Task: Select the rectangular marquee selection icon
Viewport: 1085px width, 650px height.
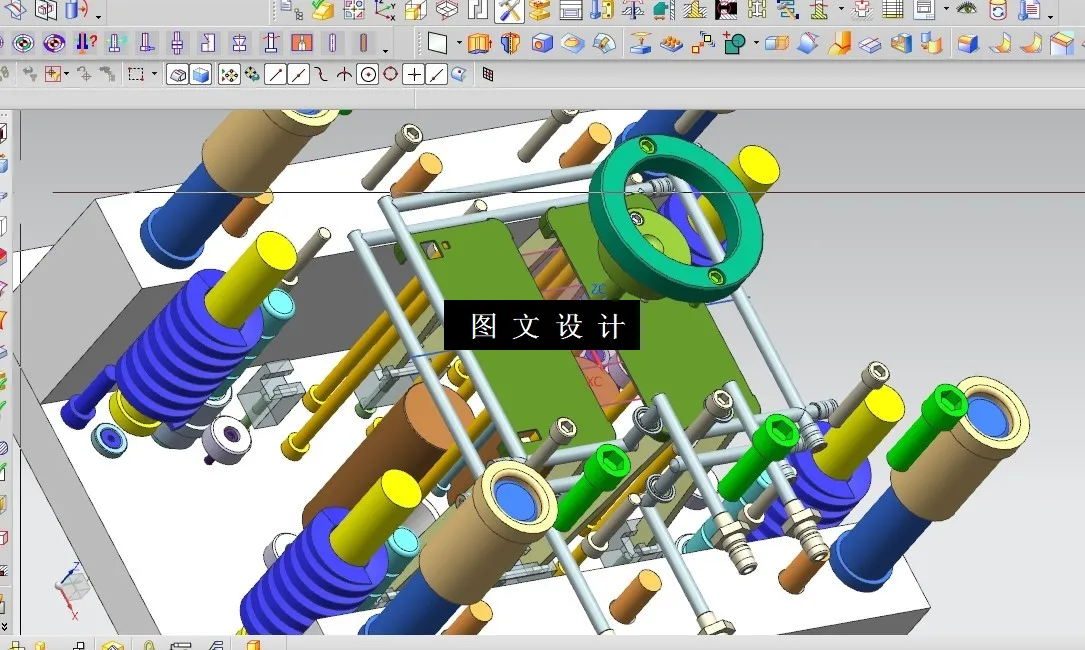Action: pos(136,73)
